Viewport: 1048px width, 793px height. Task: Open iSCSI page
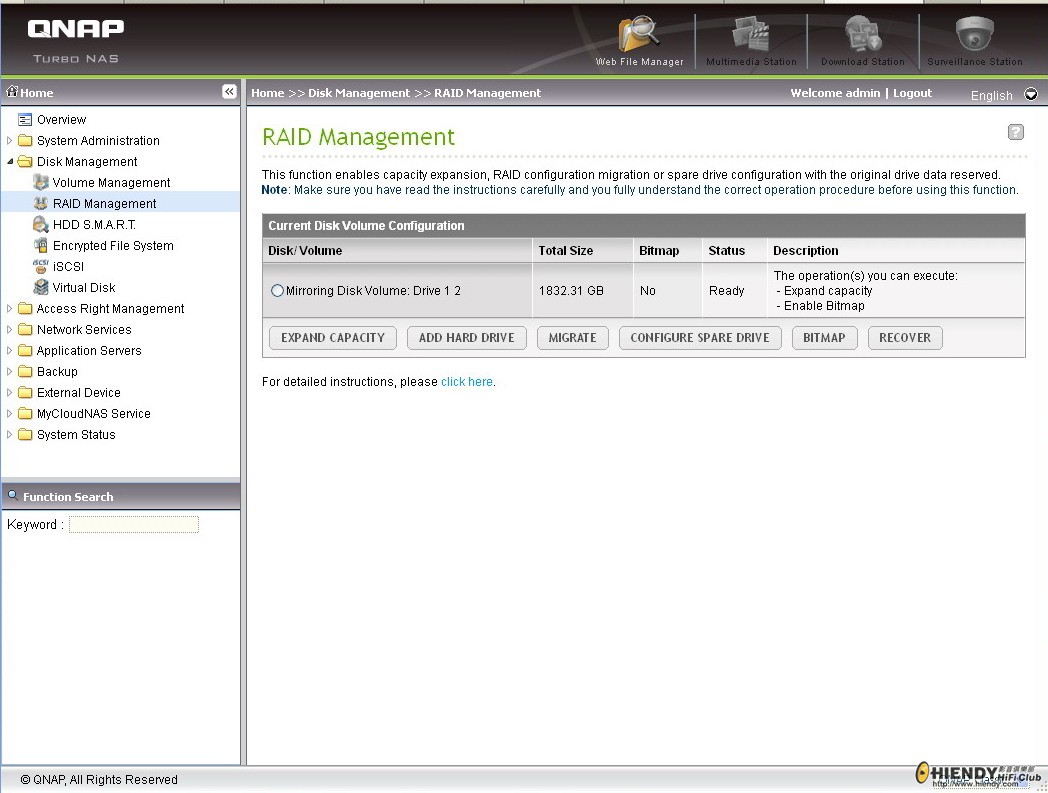point(68,266)
